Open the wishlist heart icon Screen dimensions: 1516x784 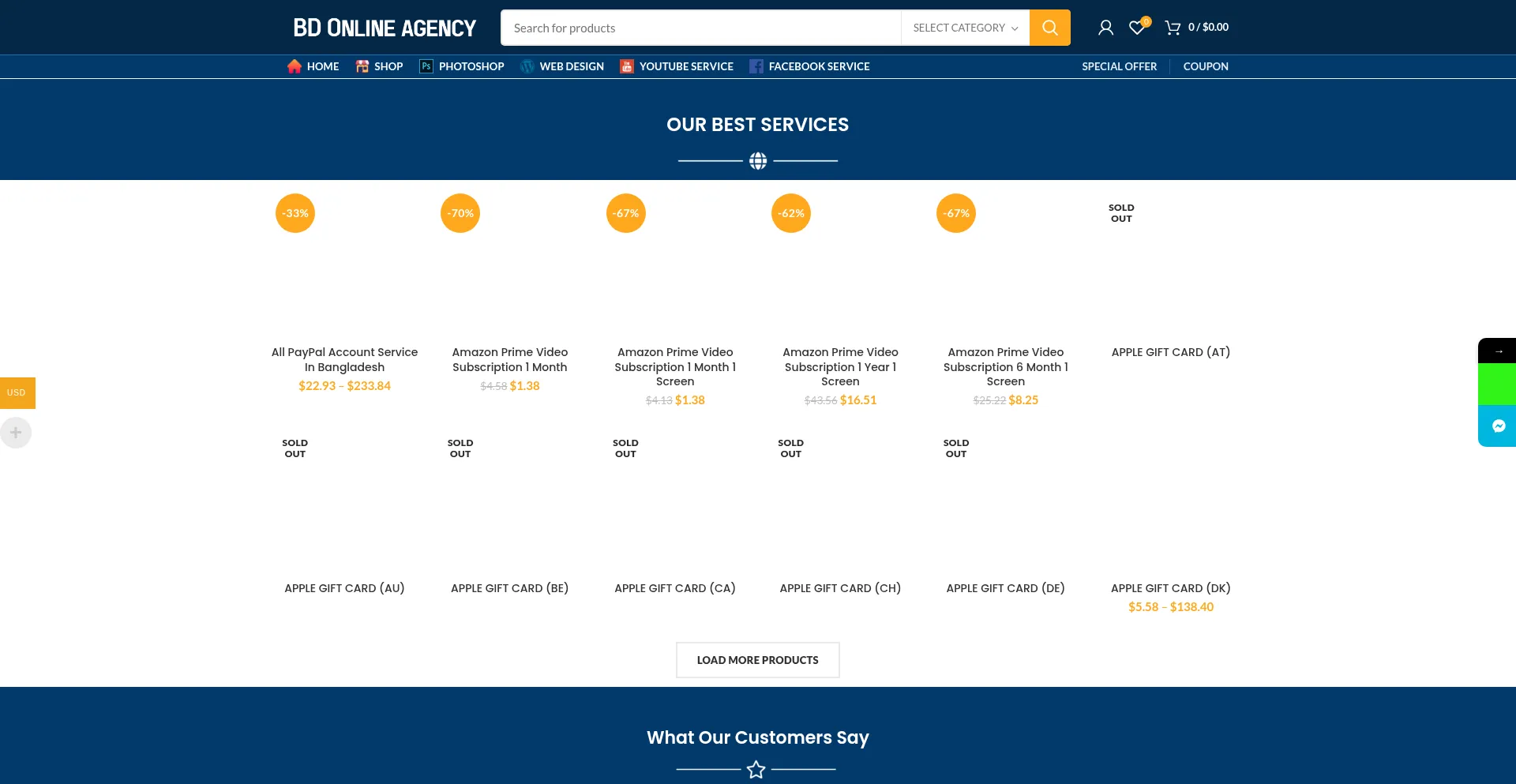(1137, 28)
